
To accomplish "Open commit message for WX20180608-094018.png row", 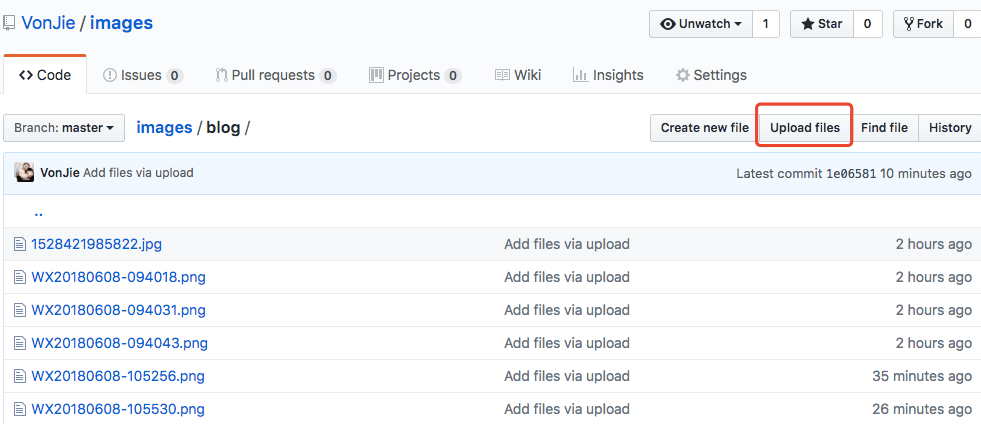I will [567, 277].
